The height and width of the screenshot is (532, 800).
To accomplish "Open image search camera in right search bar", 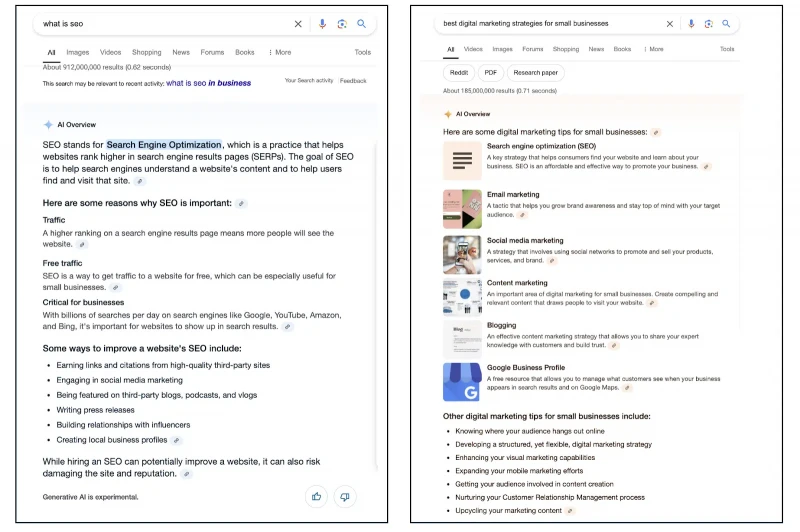I will tap(708, 24).
